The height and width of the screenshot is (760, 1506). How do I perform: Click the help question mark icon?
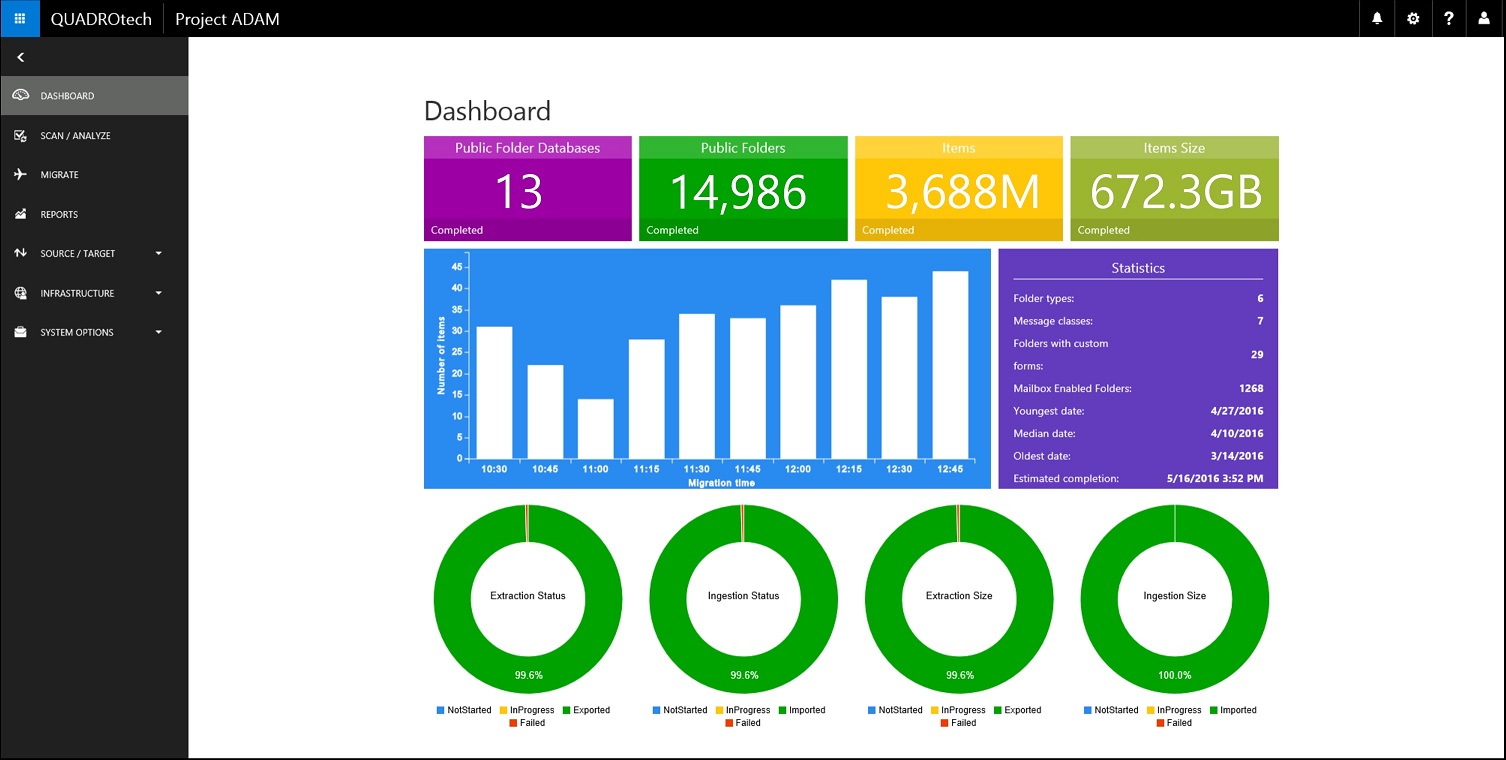pyautogui.click(x=1449, y=18)
